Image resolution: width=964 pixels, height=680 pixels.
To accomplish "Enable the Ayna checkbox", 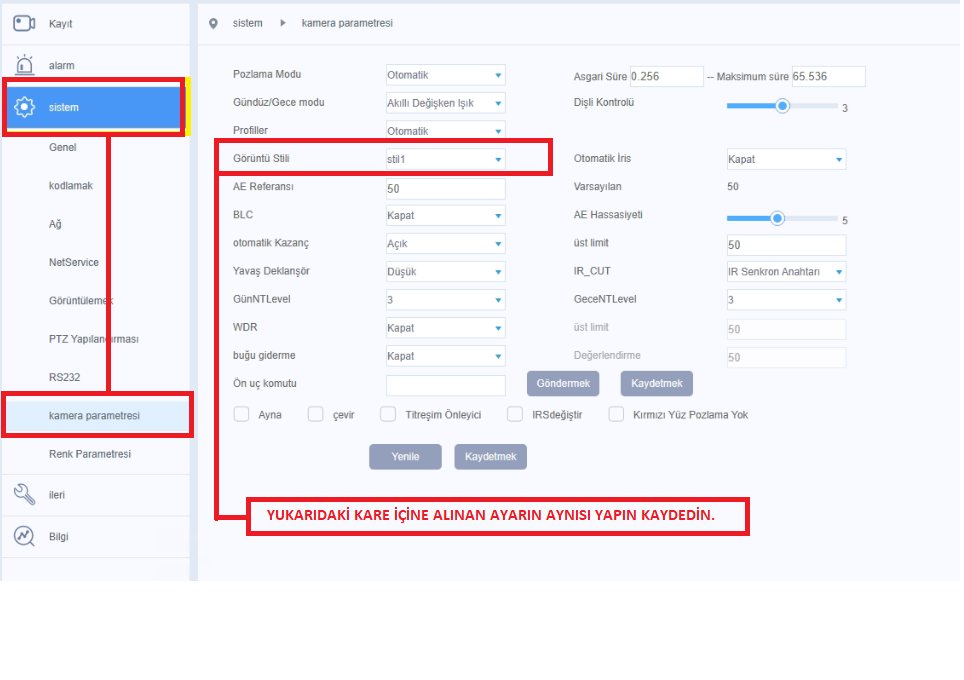I will pos(241,414).
